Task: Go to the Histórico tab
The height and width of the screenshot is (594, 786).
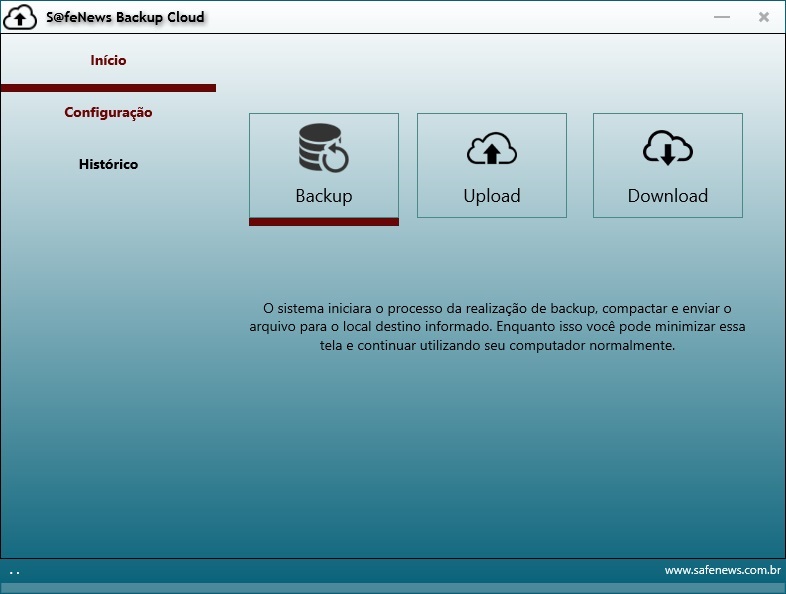Action: (x=108, y=164)
